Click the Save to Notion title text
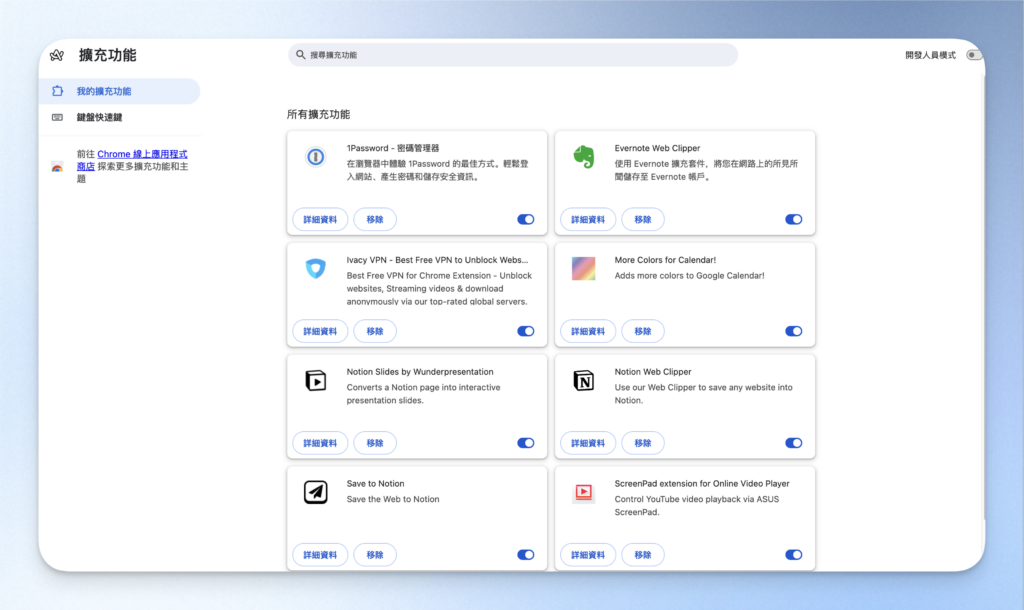This screenshot has height=610, width=1024. point(376,483)
